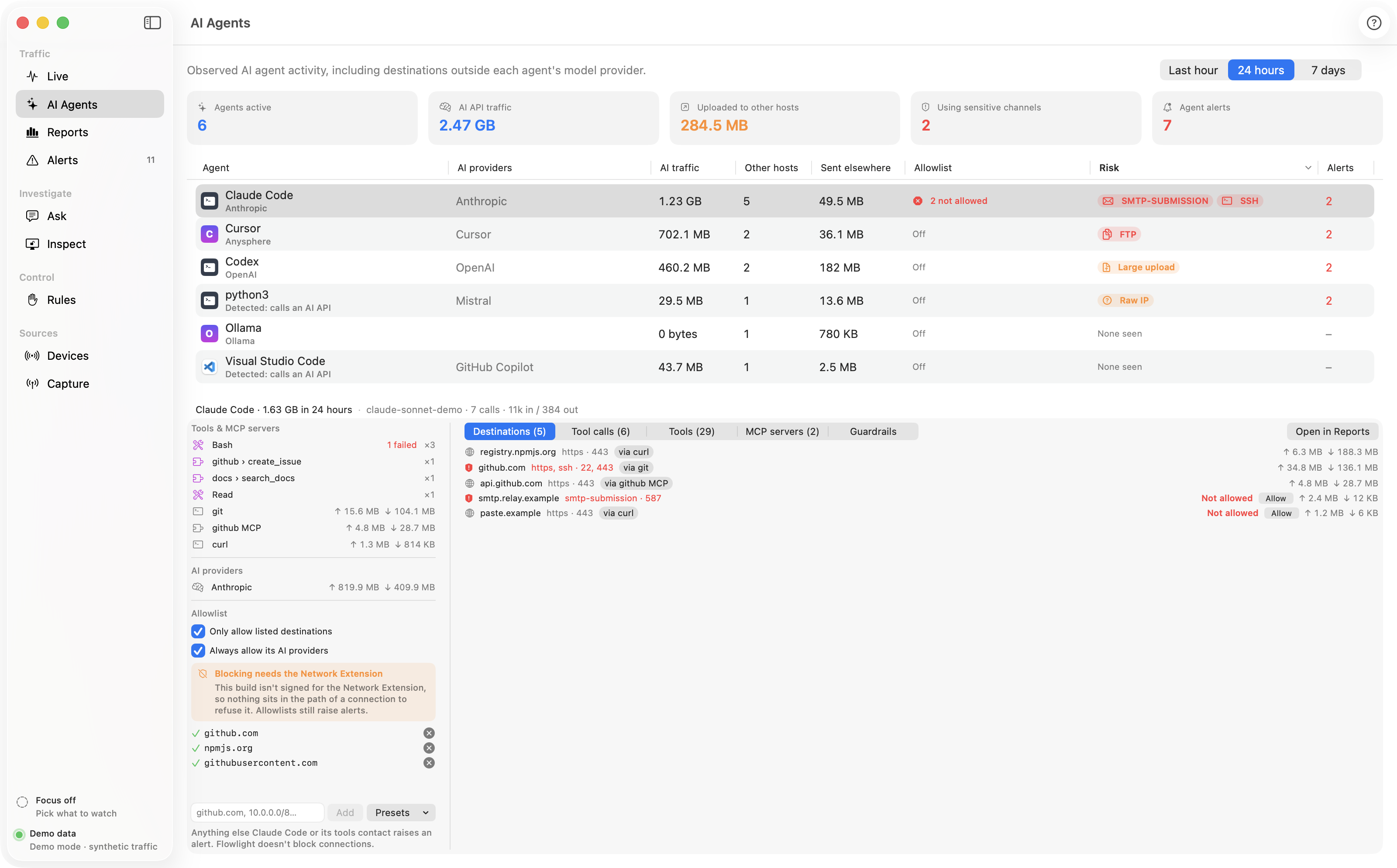
Task: Click the Anthropic provider icon in AI providers
Action: pyautogui.click(x=198, y=587)
